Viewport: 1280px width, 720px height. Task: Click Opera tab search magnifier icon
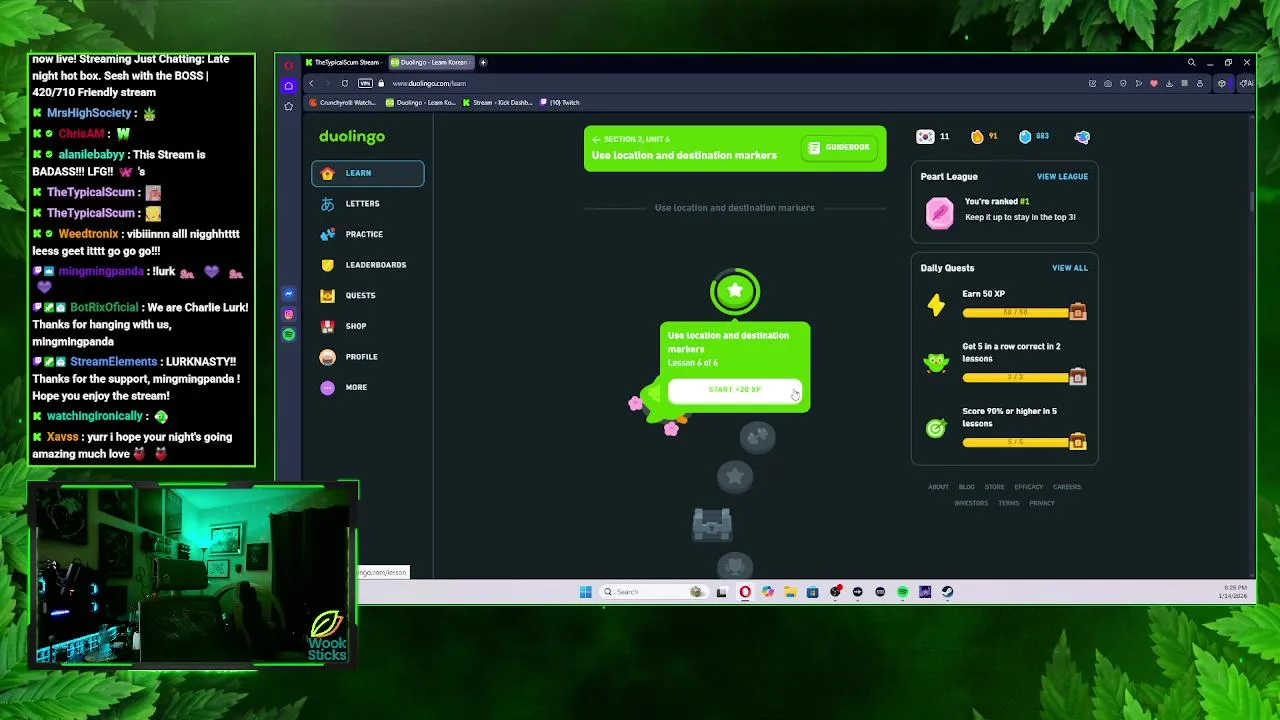(x=1191, y=63)
